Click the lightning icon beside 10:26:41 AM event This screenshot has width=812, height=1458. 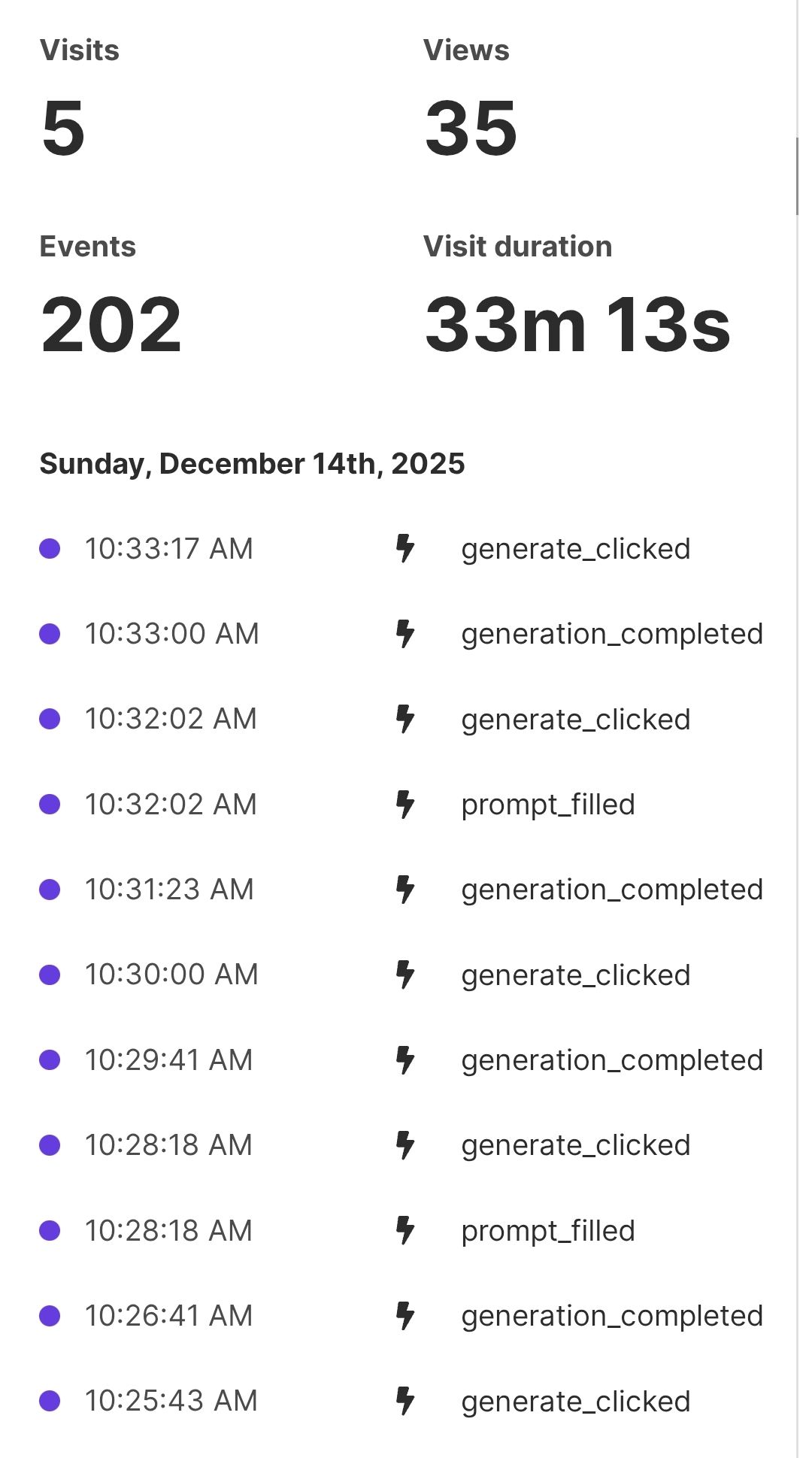[405, 1316]
